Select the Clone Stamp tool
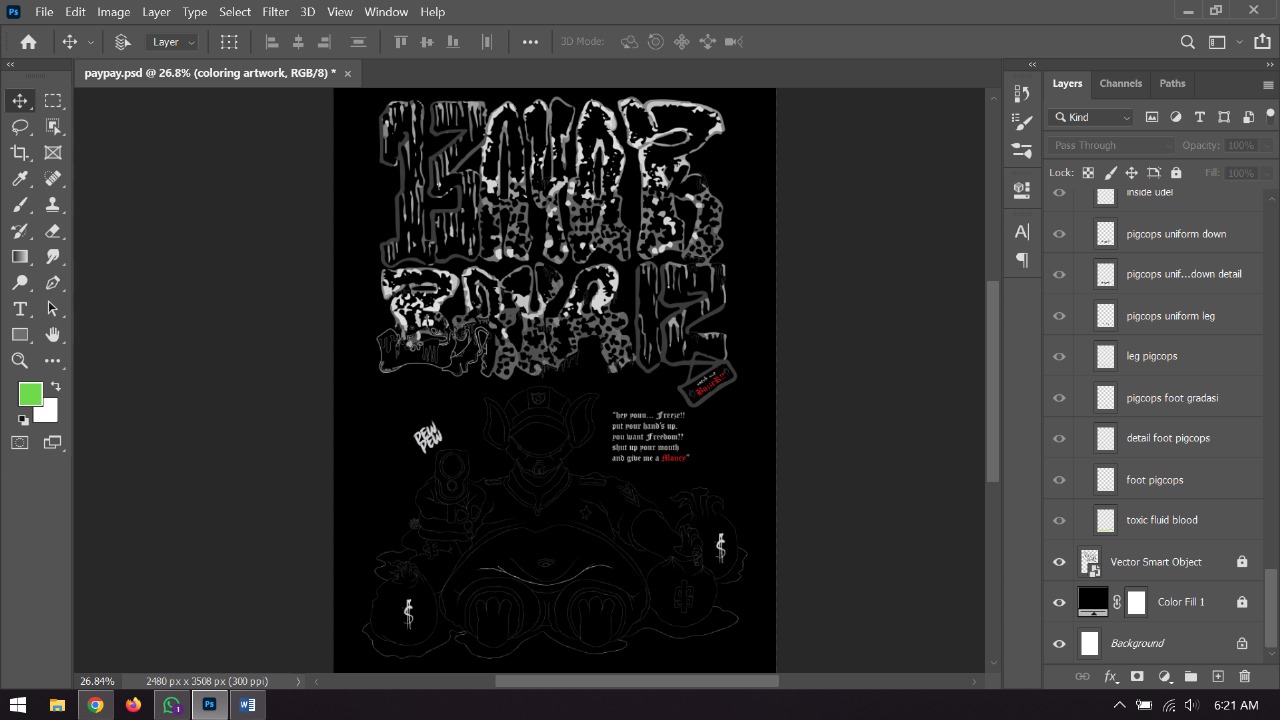This screenshot has width=1280, height=720. [53, 205]
